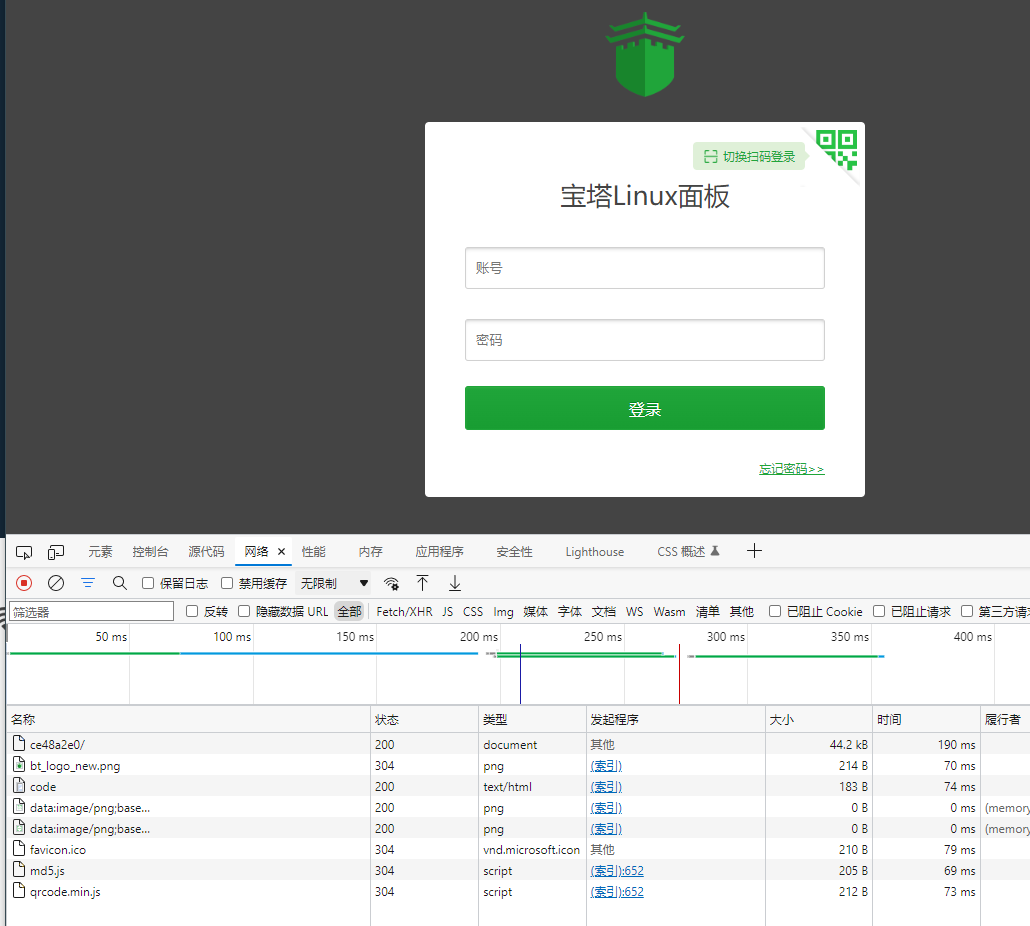Switch to the 元素 tab
1030x926 pixels.
(101, 552)
